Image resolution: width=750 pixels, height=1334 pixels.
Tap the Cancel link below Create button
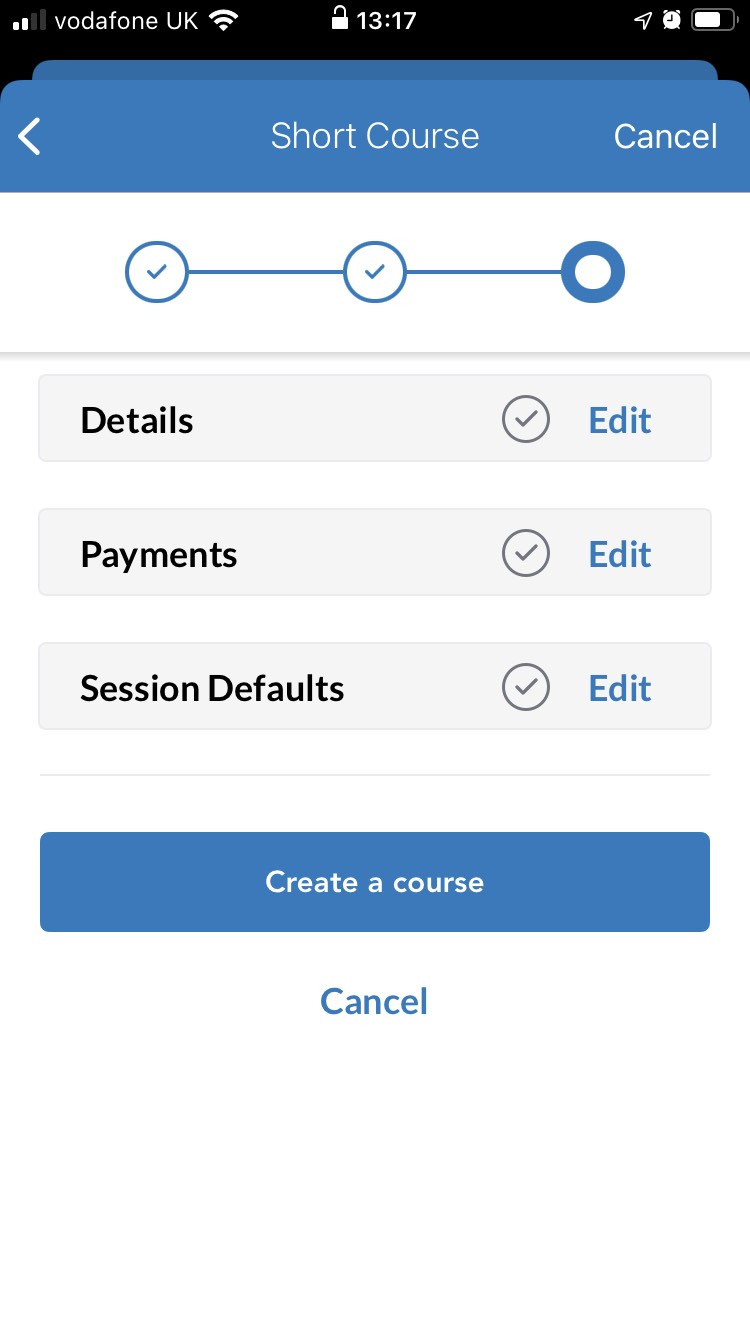pyautogui.click(x=374, y=1001)
